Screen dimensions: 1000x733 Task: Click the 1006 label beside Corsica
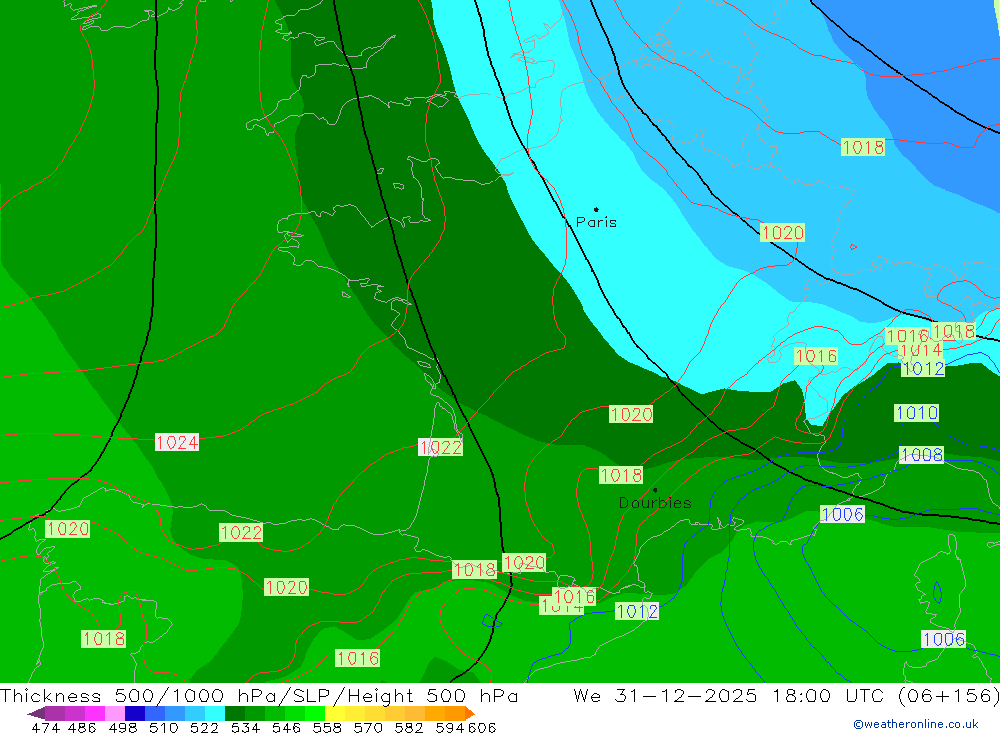click(x=944, y=639)
